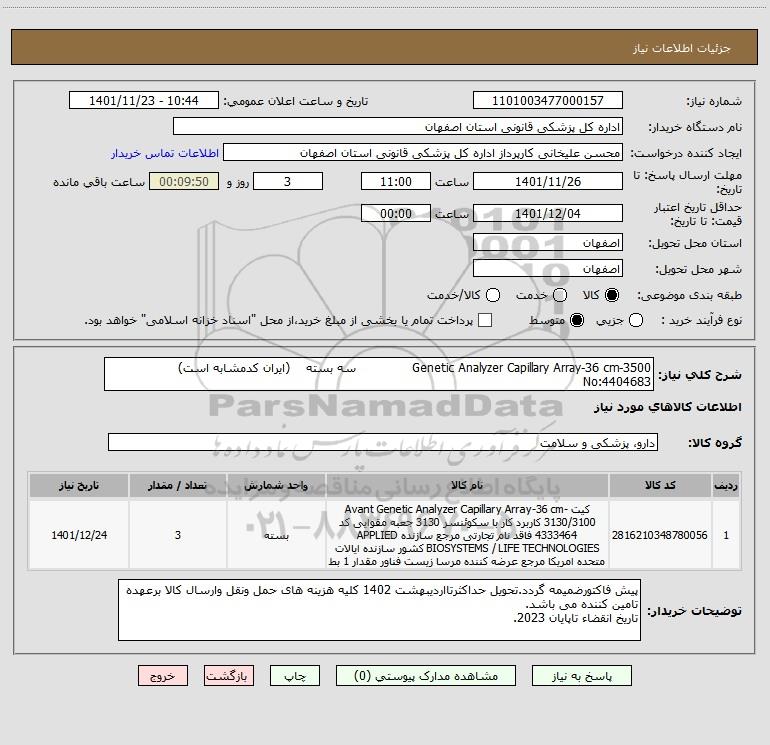Click the remaining time field 00:09:50
Viewport: 770px width, 745px height.
tap(184, 181)
